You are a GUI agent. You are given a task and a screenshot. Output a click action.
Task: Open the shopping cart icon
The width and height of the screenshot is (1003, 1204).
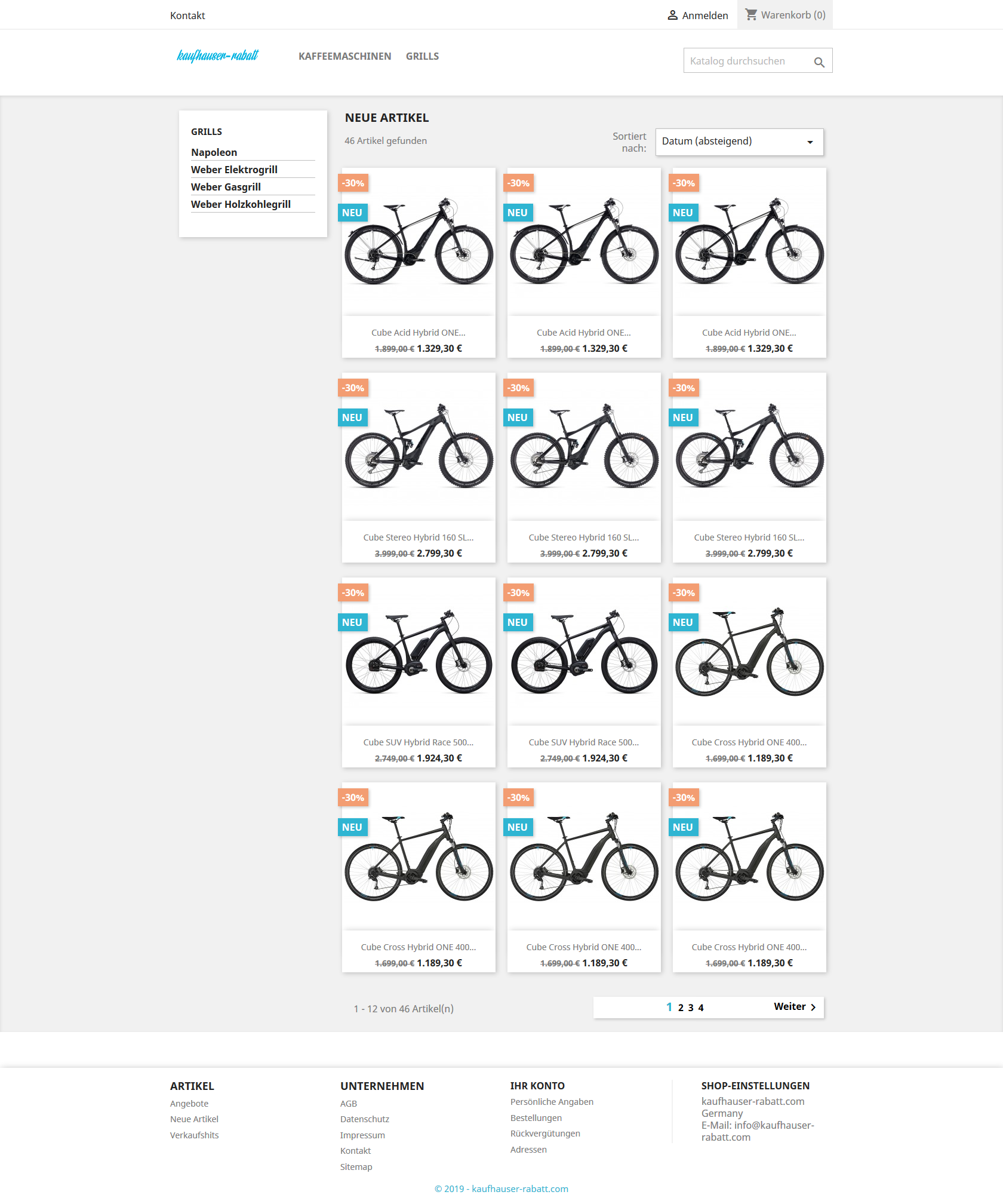[x=751, y=14]
